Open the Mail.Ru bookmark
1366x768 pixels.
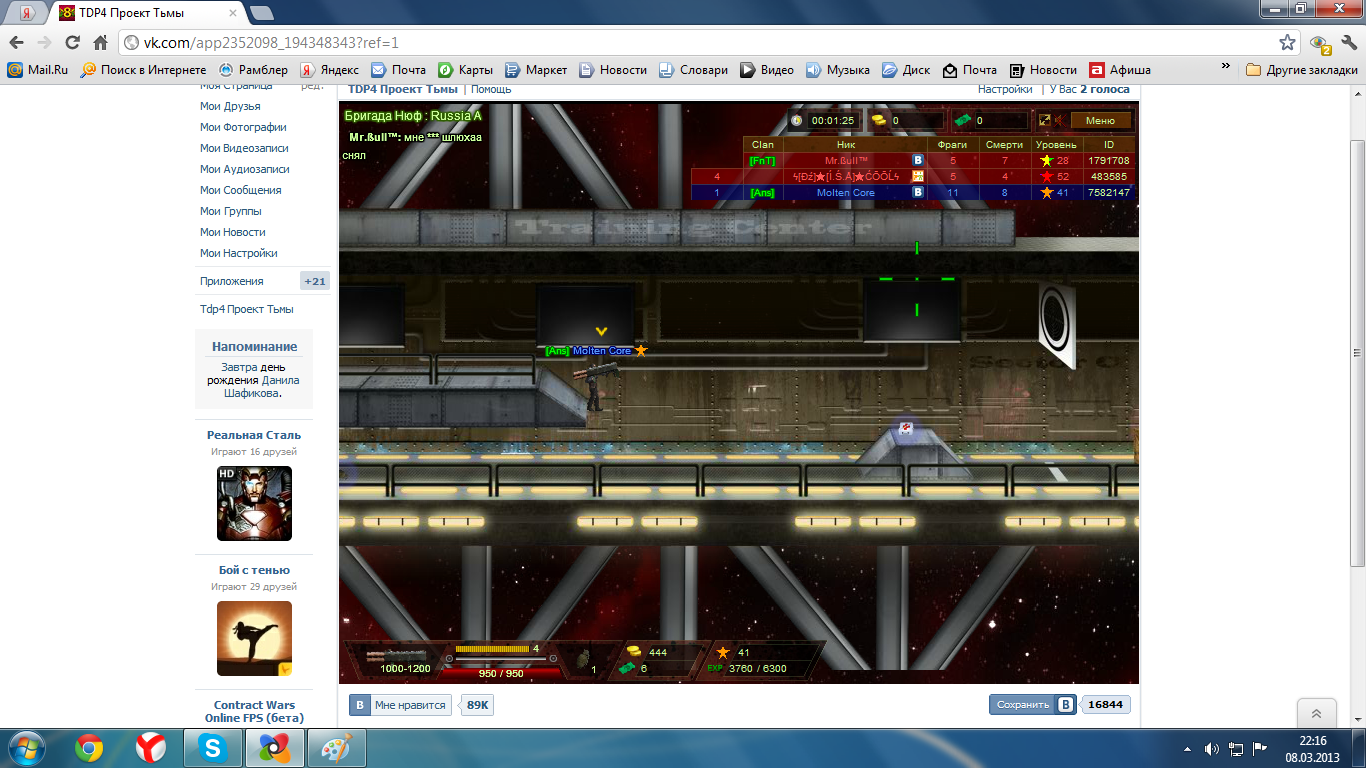click(38, 70)
